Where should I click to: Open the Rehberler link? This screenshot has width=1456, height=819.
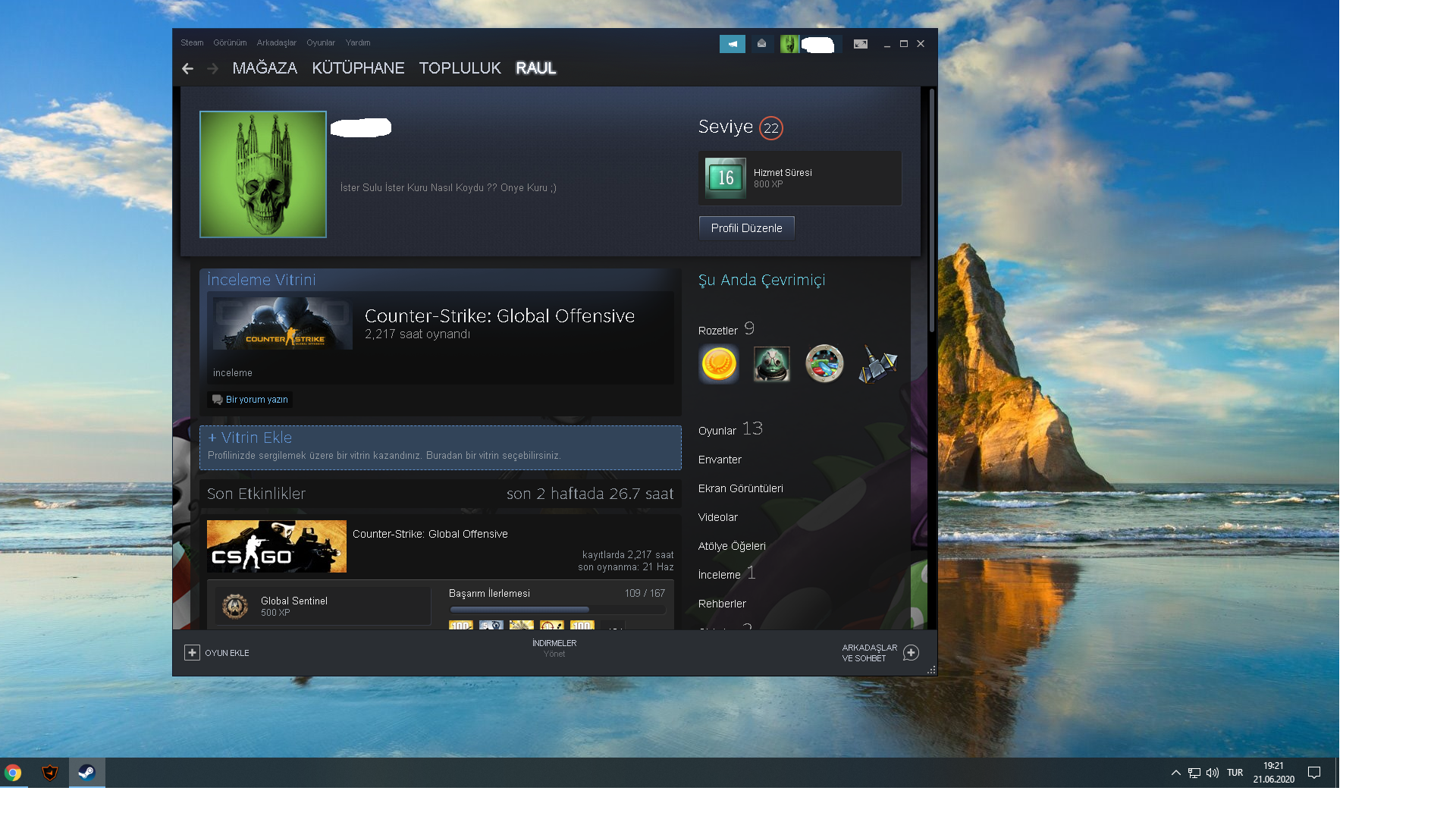pyautogui.click(x=722, y=604)
